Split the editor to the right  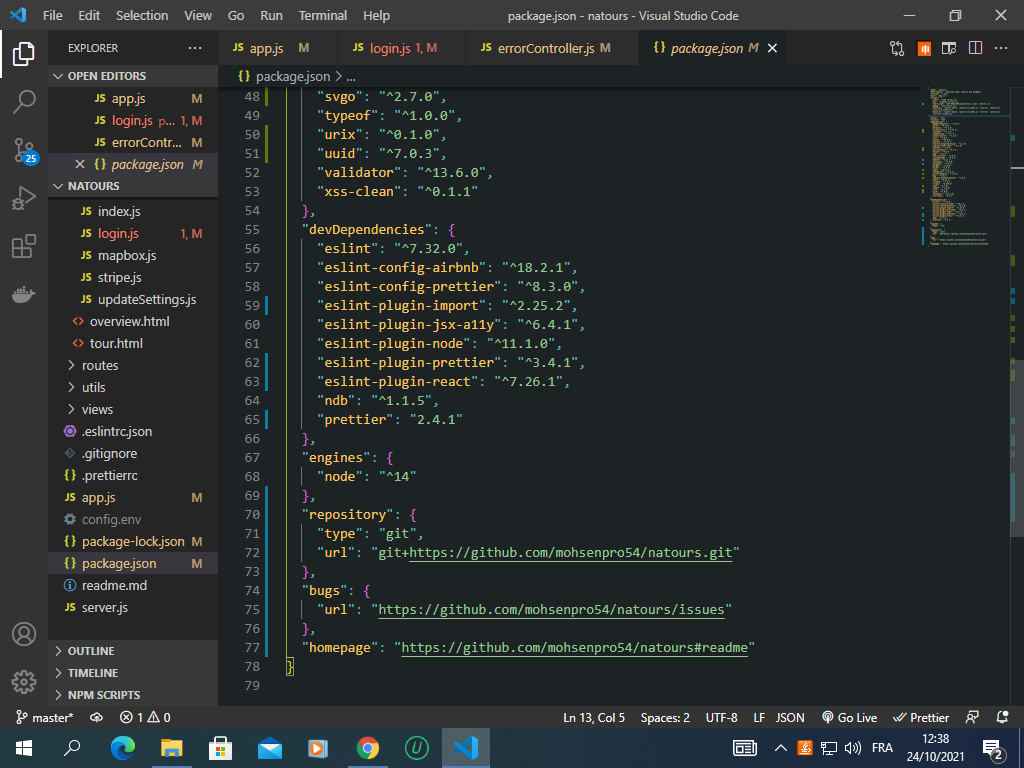point(975,48)
